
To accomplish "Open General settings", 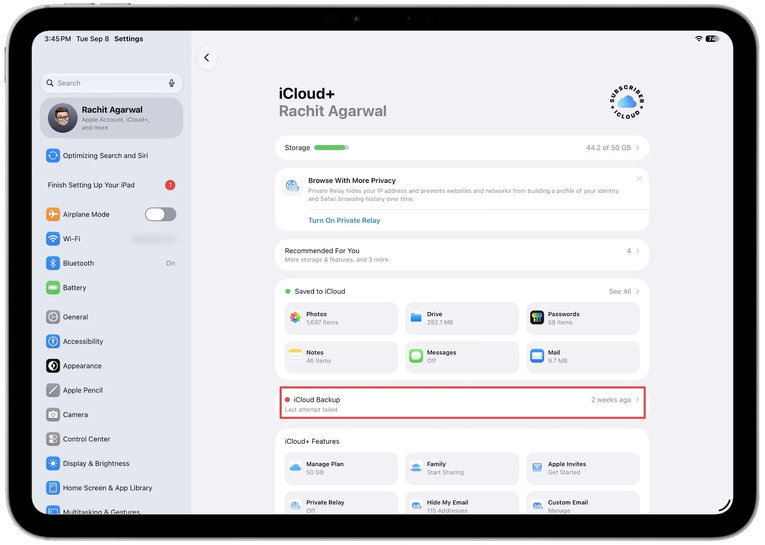I will (x=111, y=317).
